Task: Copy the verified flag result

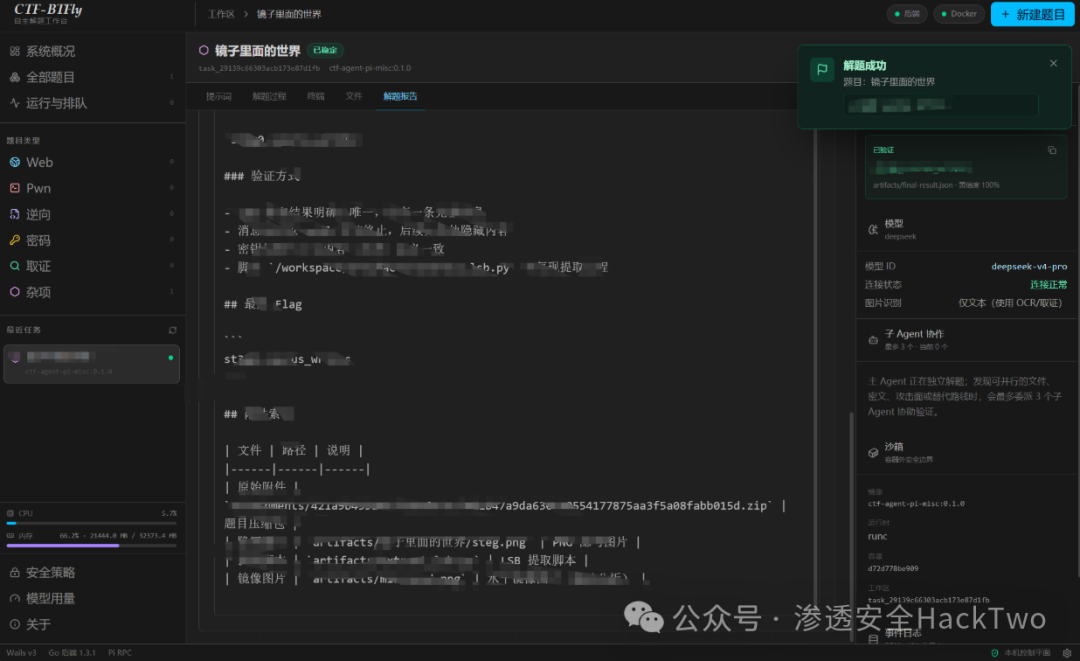Action: point(1052,150)
